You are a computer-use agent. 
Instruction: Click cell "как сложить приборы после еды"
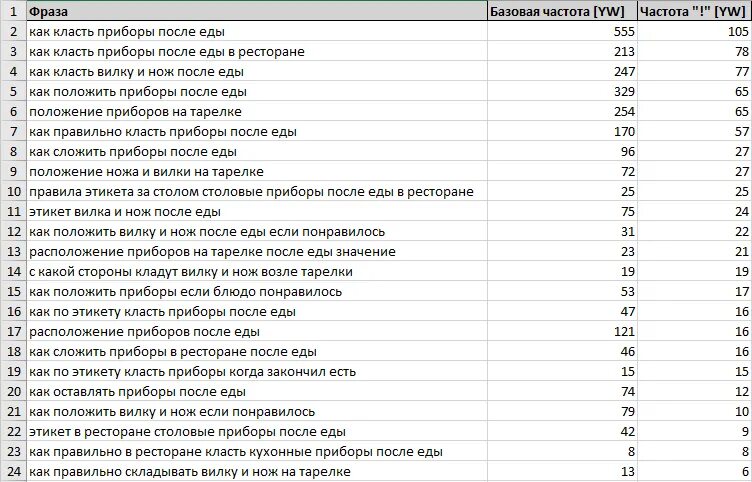[257, 152]
